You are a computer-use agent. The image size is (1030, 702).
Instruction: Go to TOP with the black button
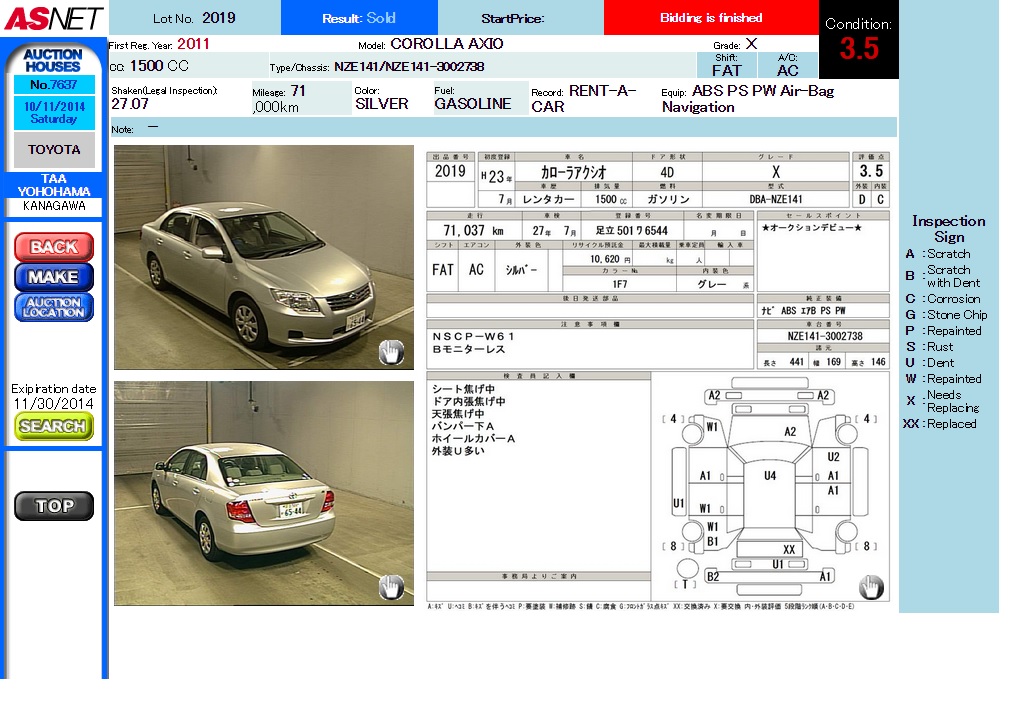click(54, 506)
